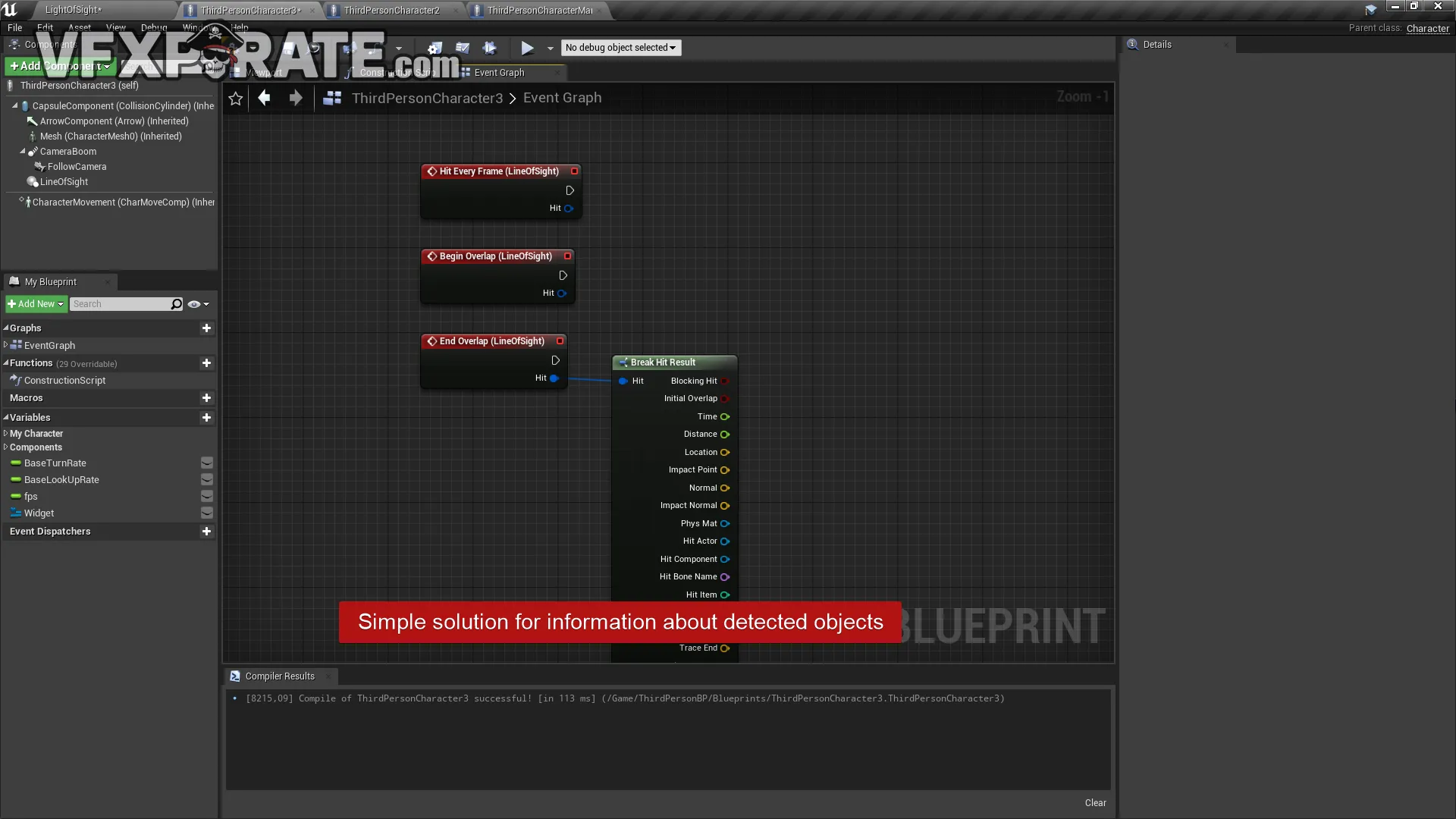1456x819 pixels.
Task: Click the tutorial icon at top right
Action: (x=1370, y=10)
